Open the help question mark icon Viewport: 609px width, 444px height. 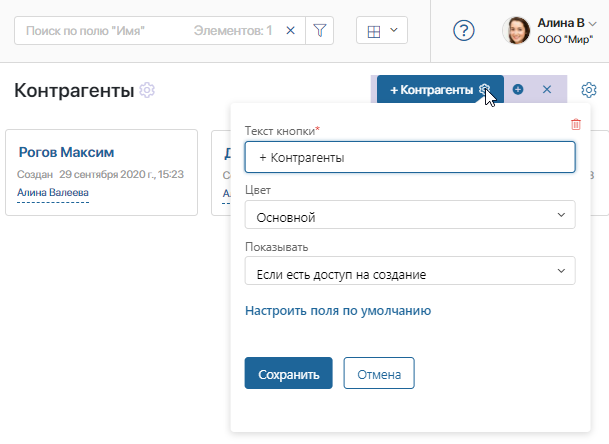tap(464, 30)
